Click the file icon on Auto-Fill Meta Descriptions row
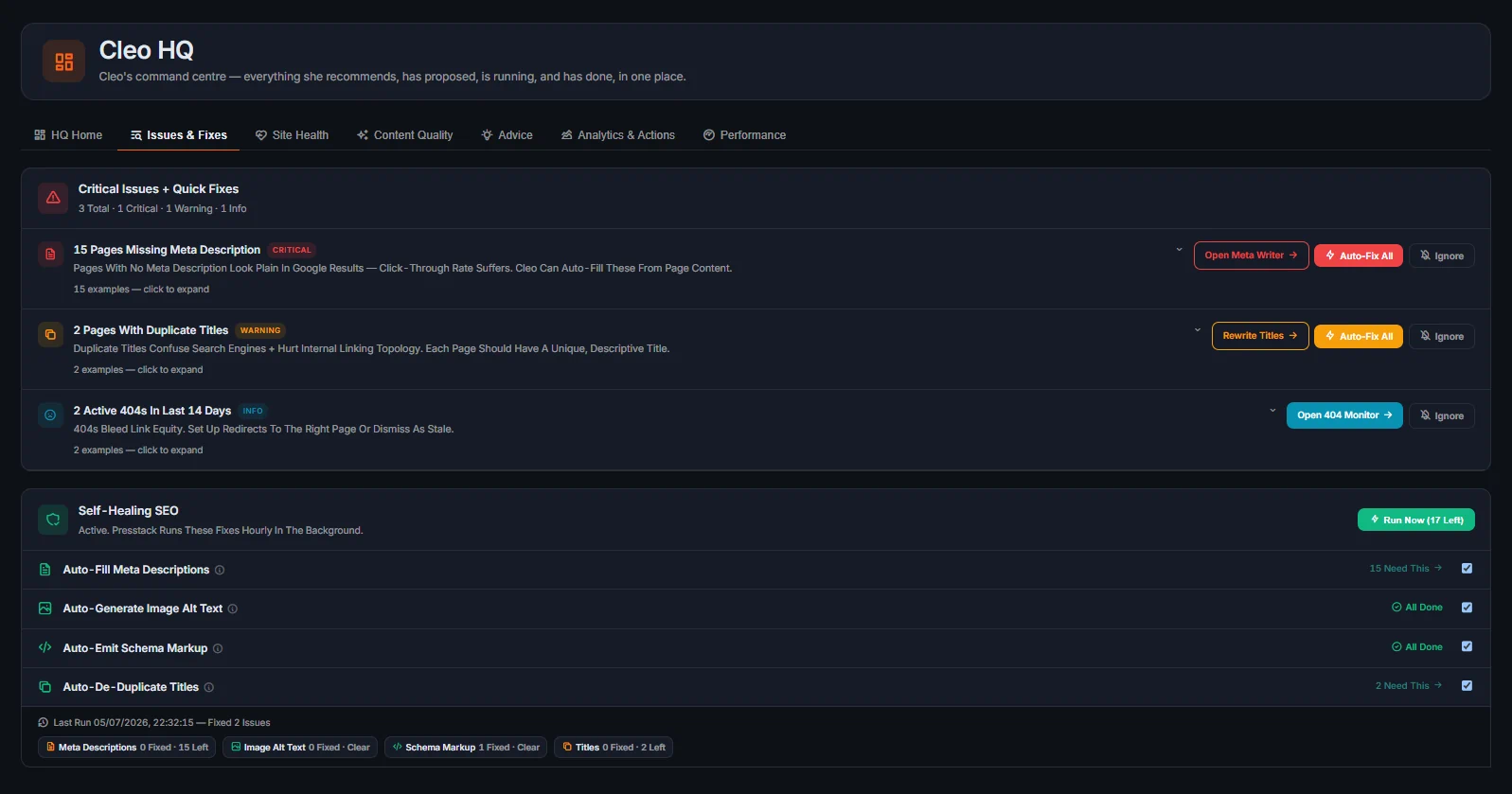Viewport: 1512px width, 794px height. point(44,570)
